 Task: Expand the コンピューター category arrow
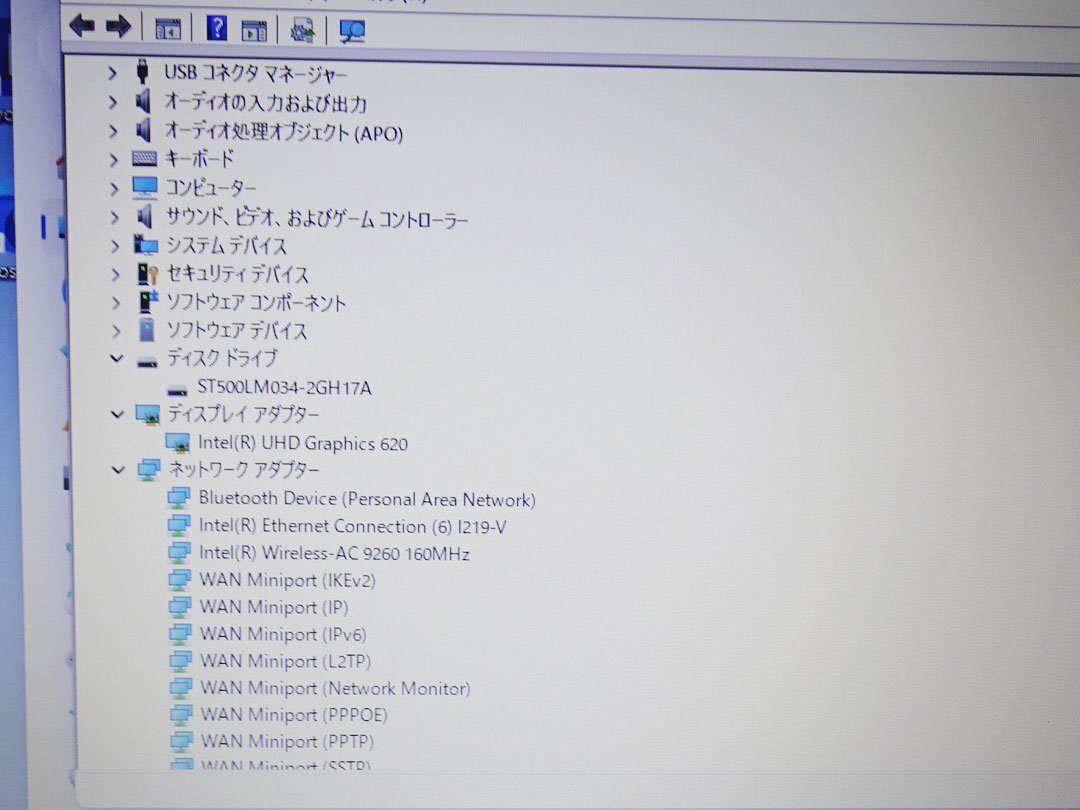pos(114,188)
